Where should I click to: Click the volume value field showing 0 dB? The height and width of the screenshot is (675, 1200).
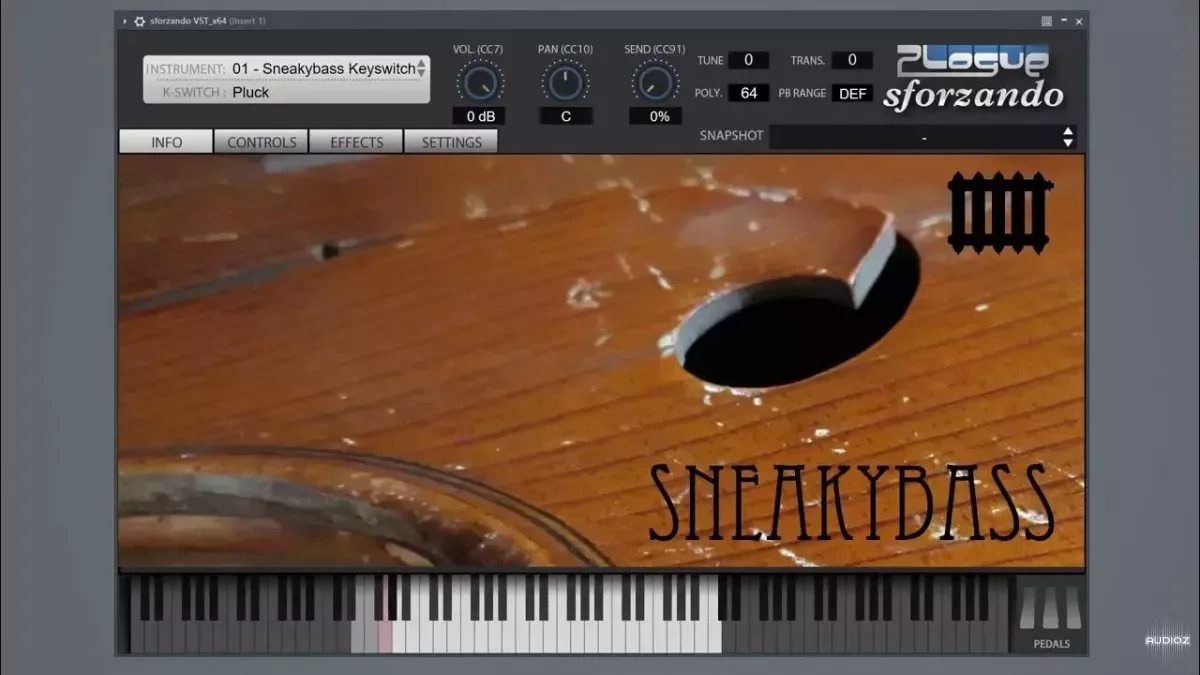click(x=480, y=116)
